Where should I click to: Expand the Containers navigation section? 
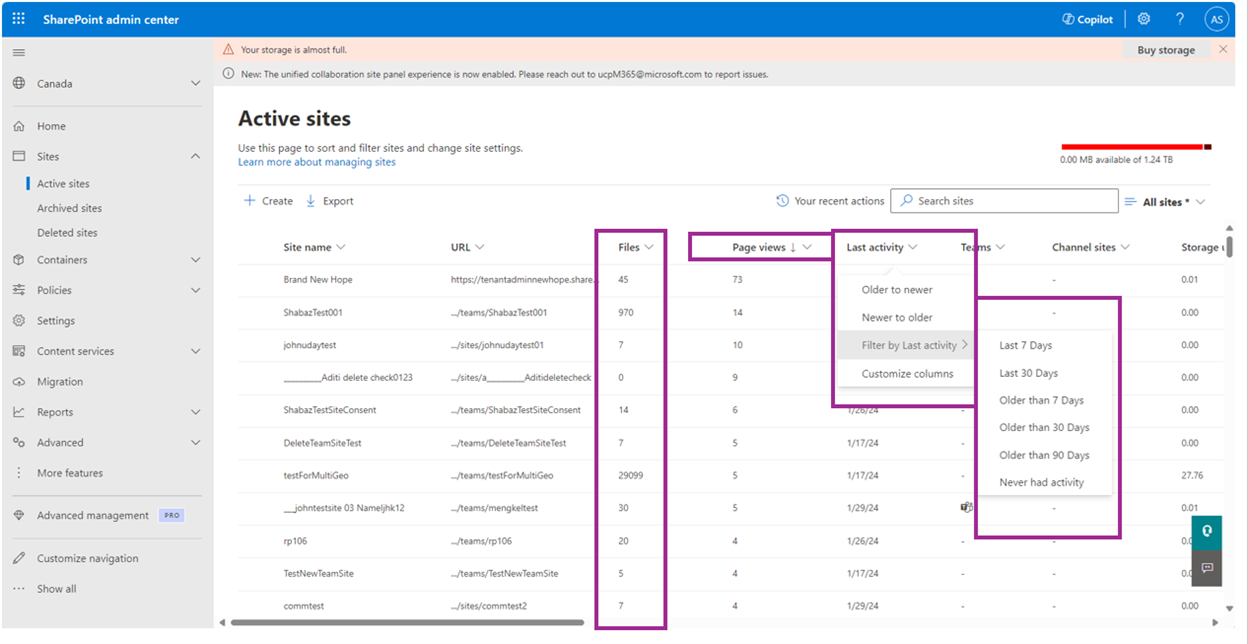coord(195,260)
